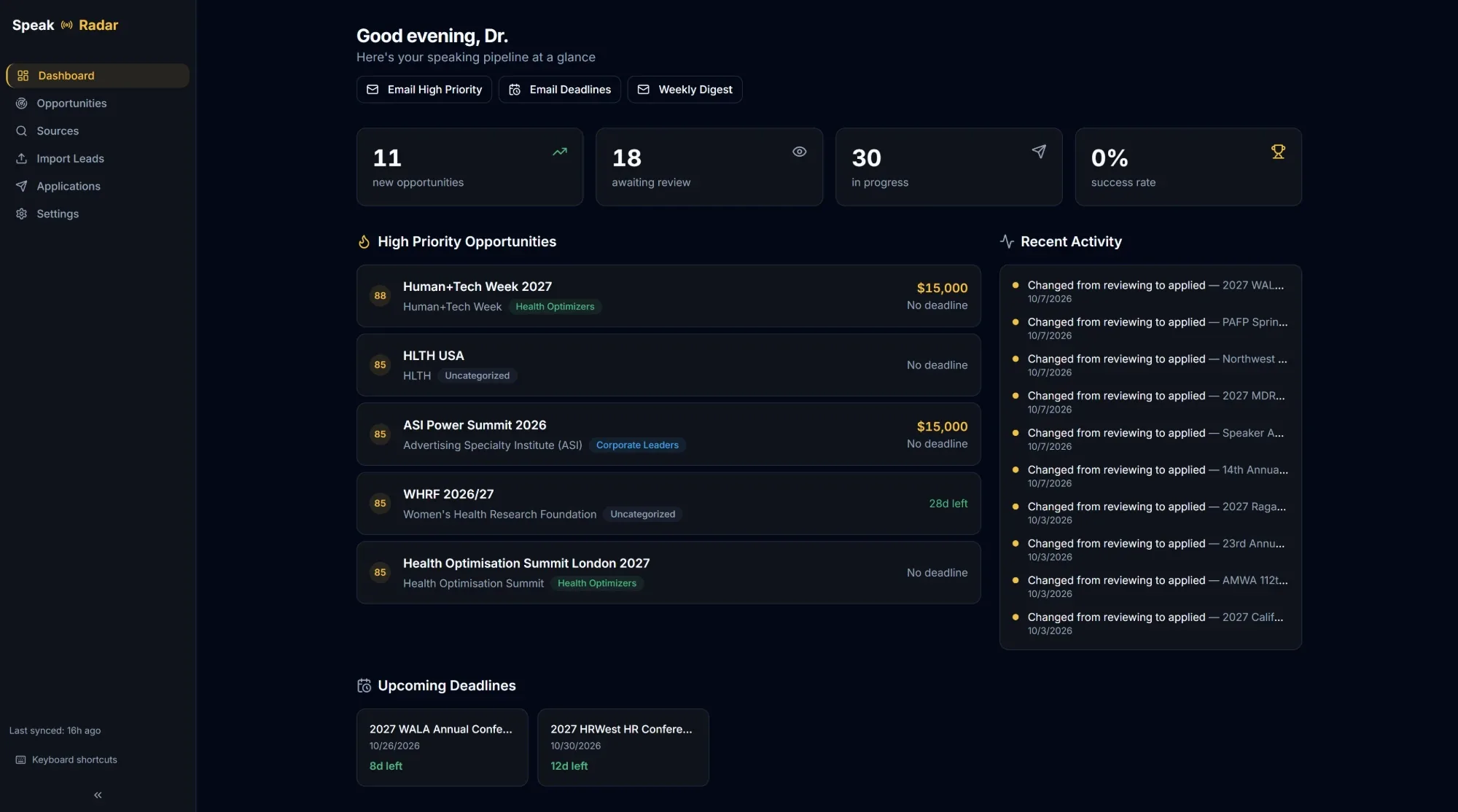Click Uncategorized tag on HLTH USA row
The image size is (1458, 812).
click(477, 376)
